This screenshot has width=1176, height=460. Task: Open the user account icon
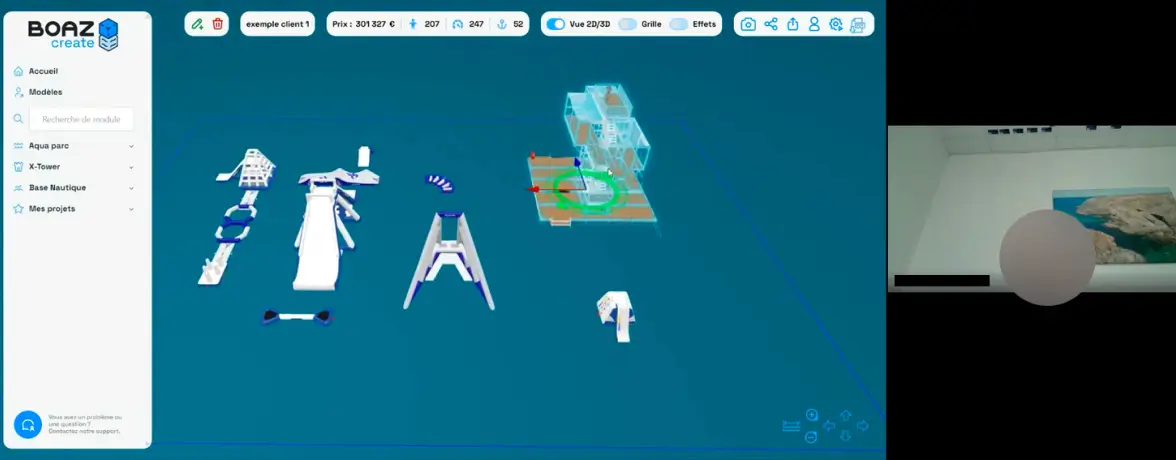814,24
